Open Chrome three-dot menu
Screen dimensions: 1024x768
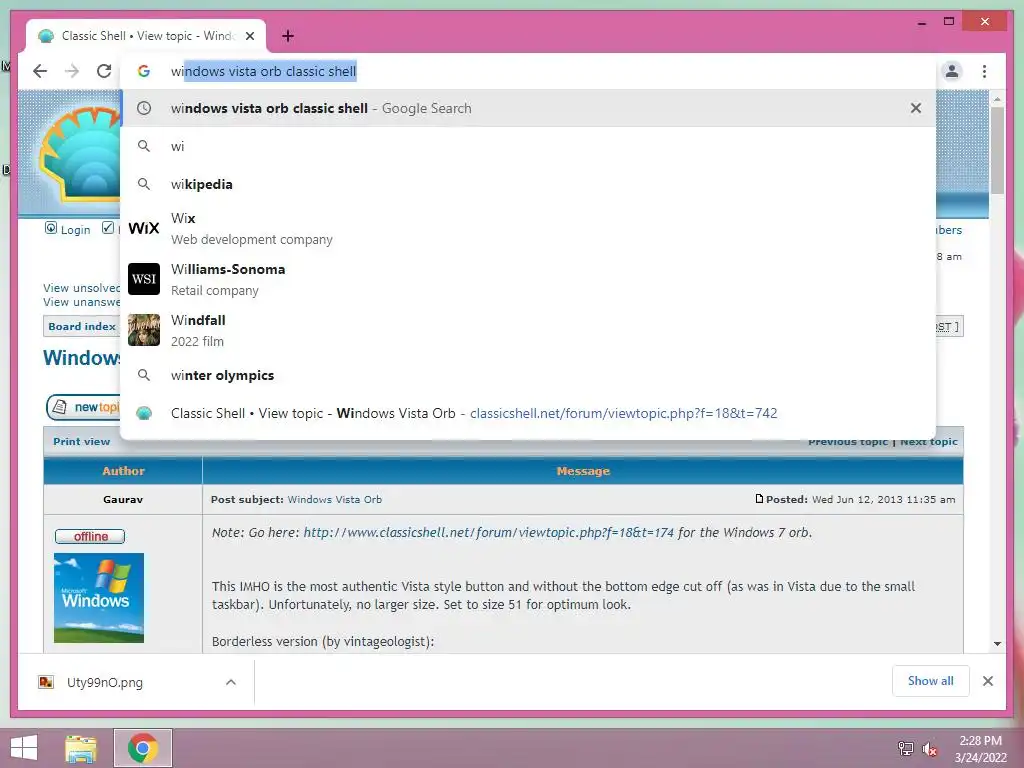pos(984,71)
